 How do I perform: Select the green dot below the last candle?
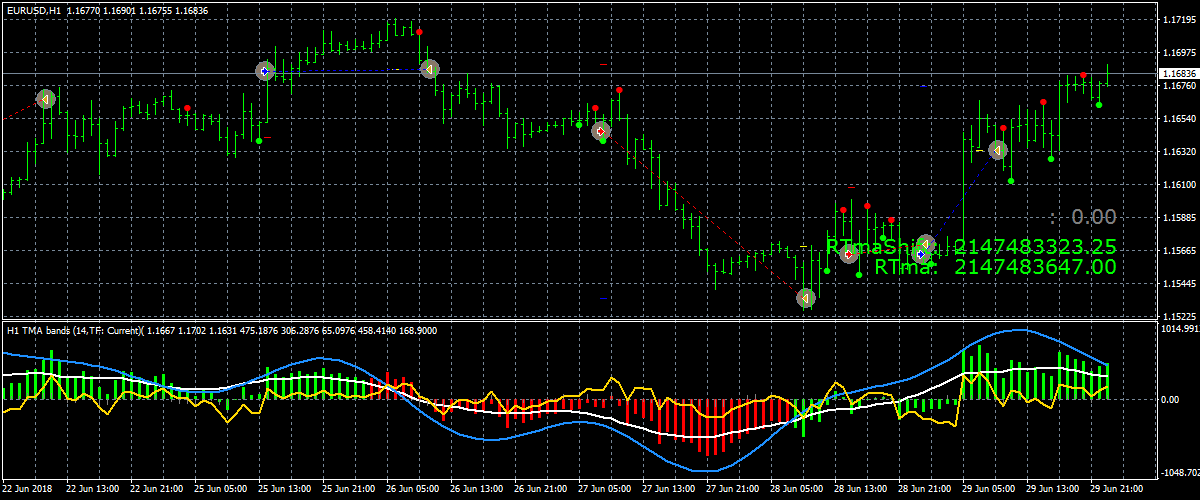point(1098,104)
